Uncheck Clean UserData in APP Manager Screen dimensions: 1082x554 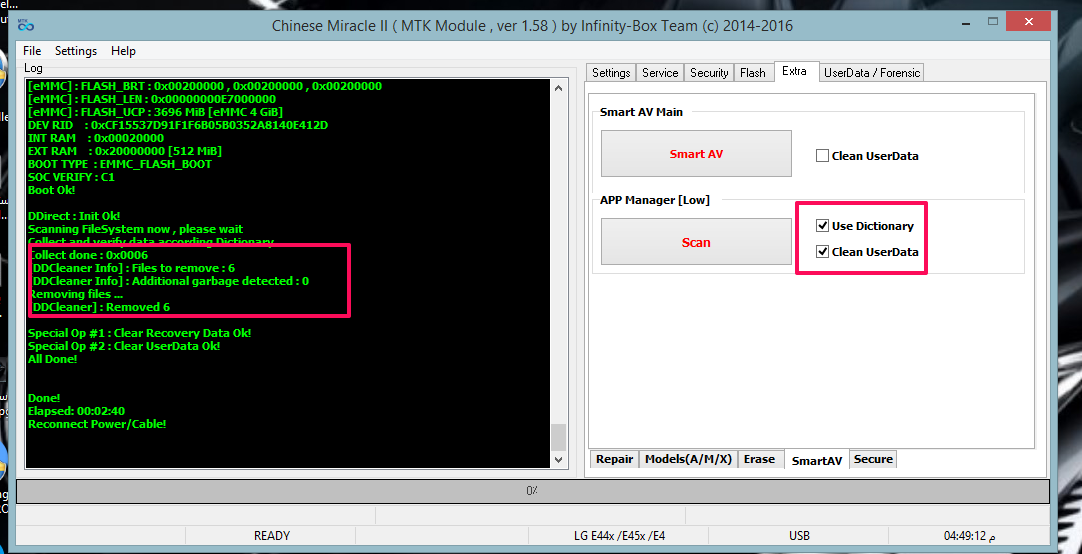(x=822, y=252)
